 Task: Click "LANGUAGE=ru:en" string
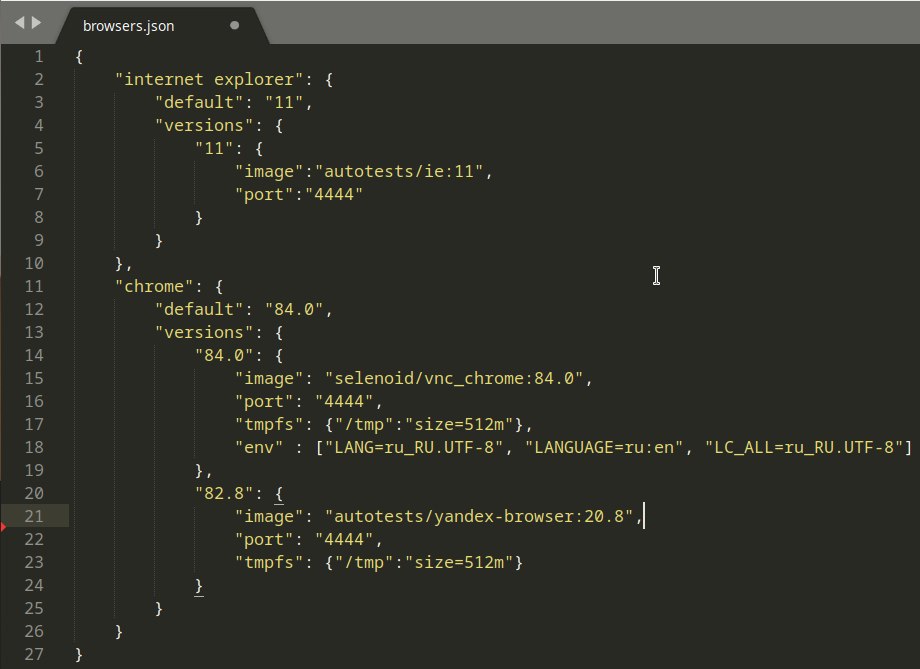click(x=603, y=447)
